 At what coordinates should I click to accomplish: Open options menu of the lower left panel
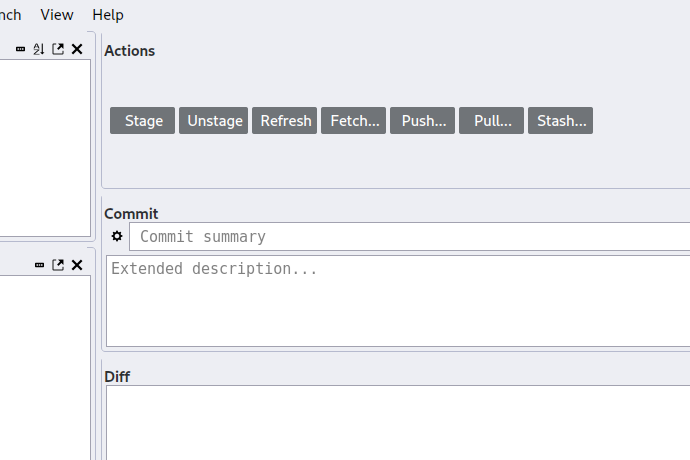[39, 265]
